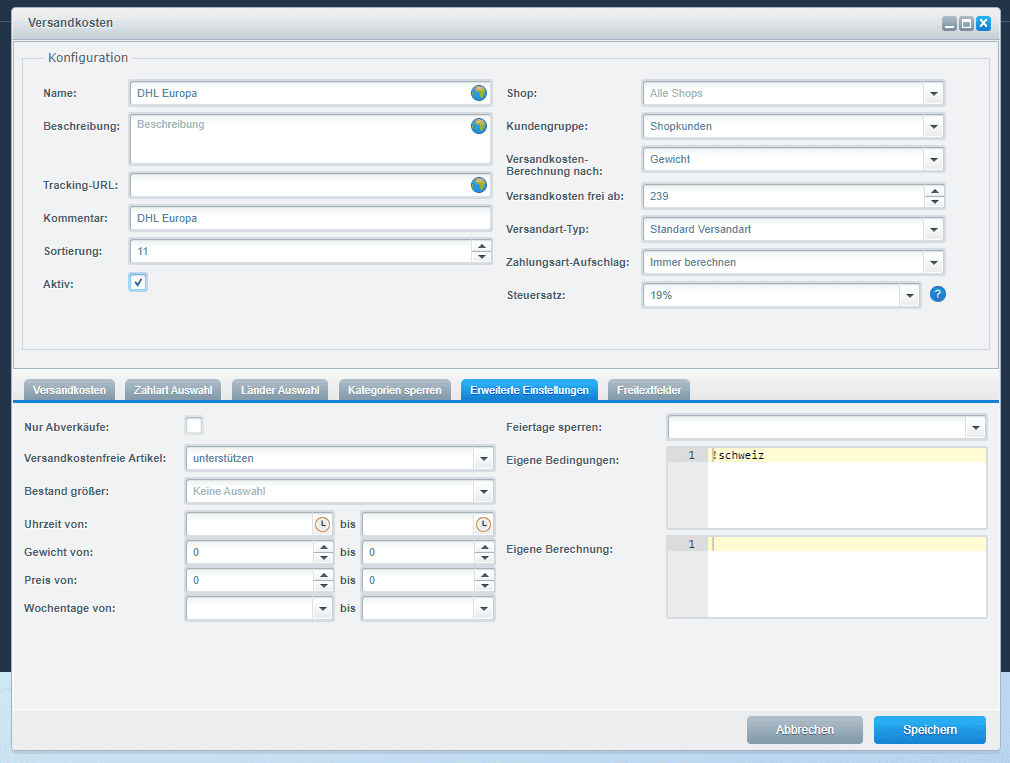
Task: Open the Versandkostenfreie Artikel dropdown
Action: 483,459
